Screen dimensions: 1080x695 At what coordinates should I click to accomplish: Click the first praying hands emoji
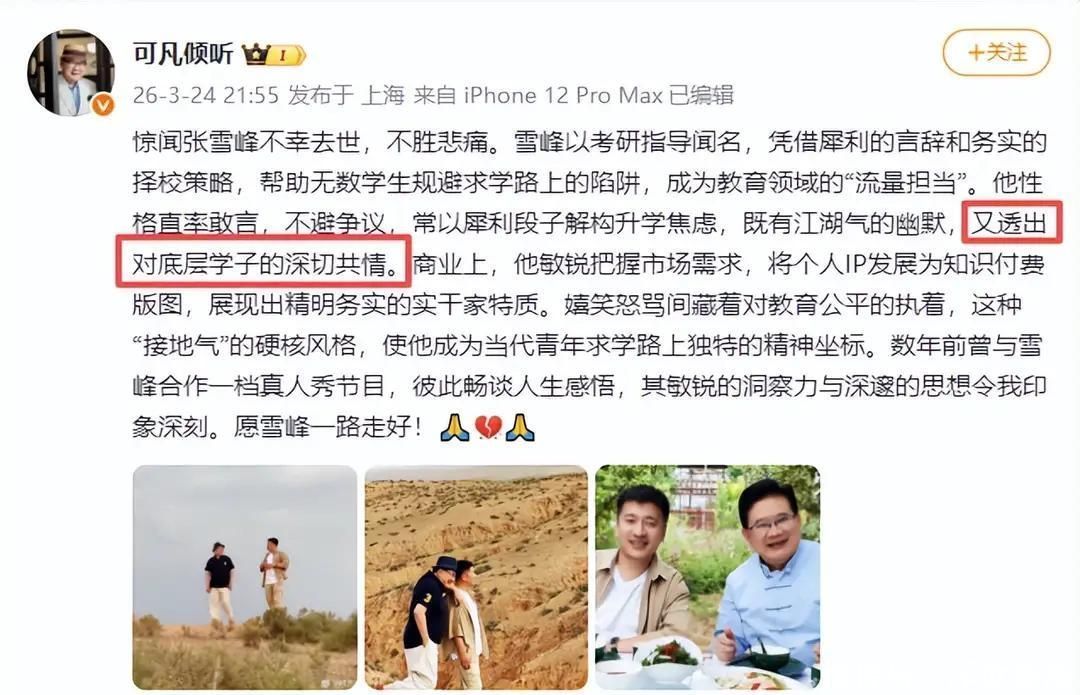[455, 427]
